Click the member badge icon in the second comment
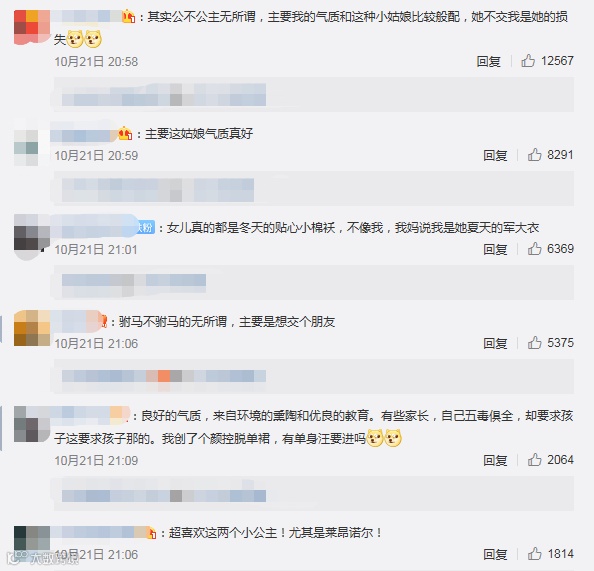The width and height of the screenshot is (594, 571). point(125,133)
